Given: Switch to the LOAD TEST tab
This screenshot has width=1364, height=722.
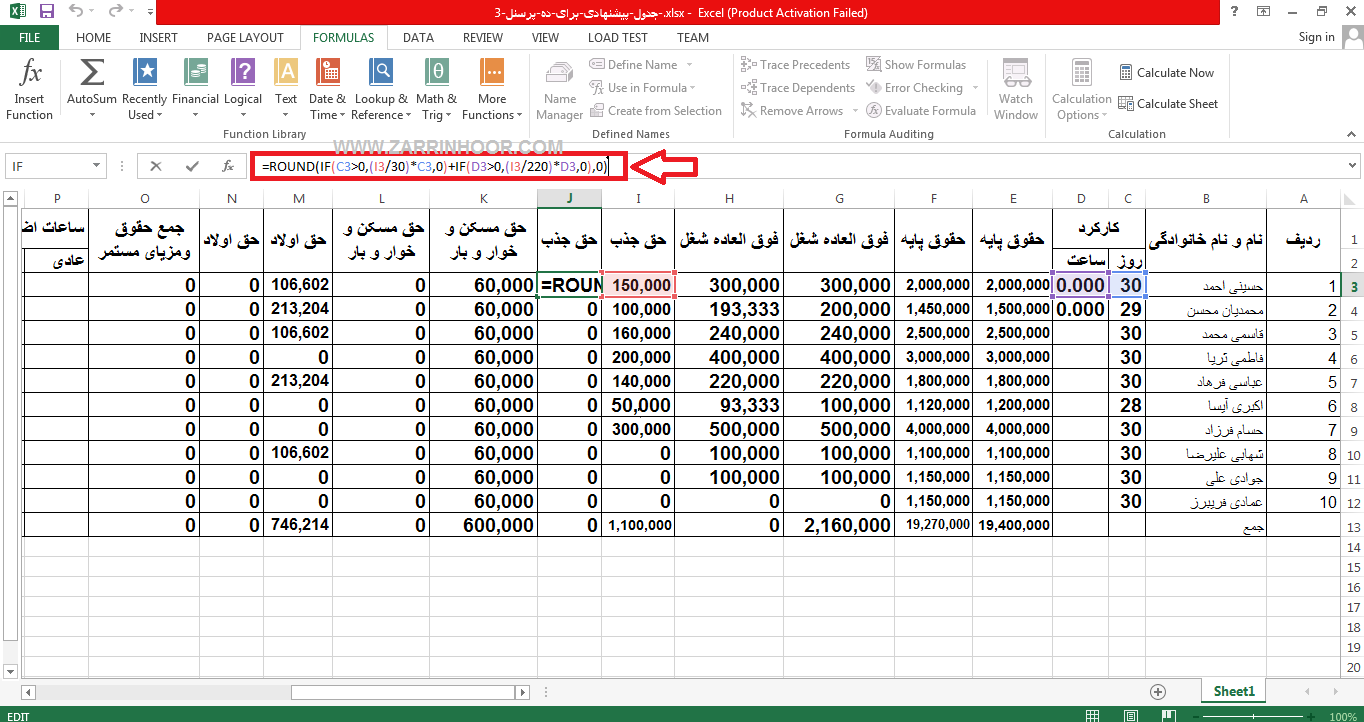Looking at the screenshot, I should click(x=618, y=38).
